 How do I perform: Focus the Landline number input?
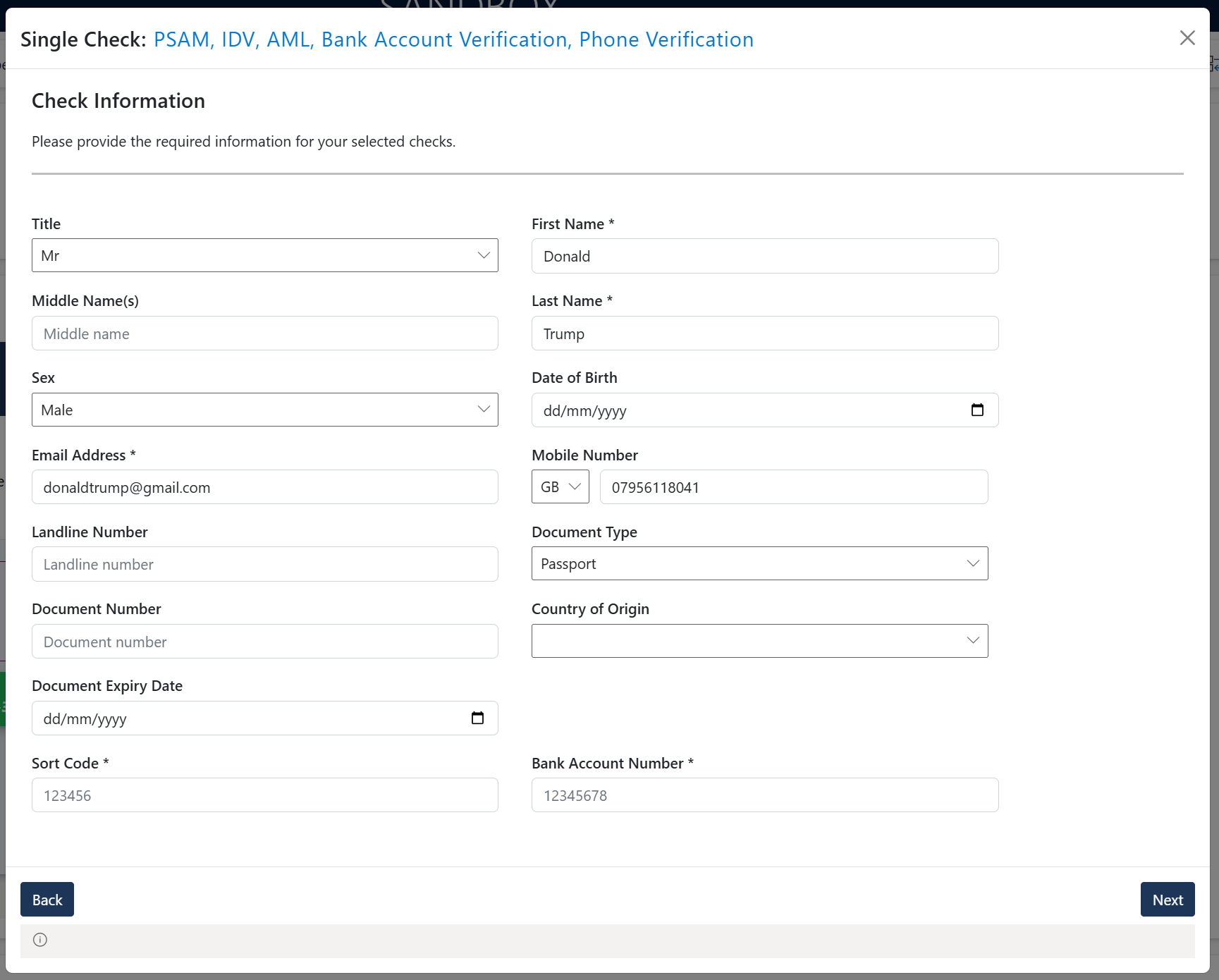(265, 564)
